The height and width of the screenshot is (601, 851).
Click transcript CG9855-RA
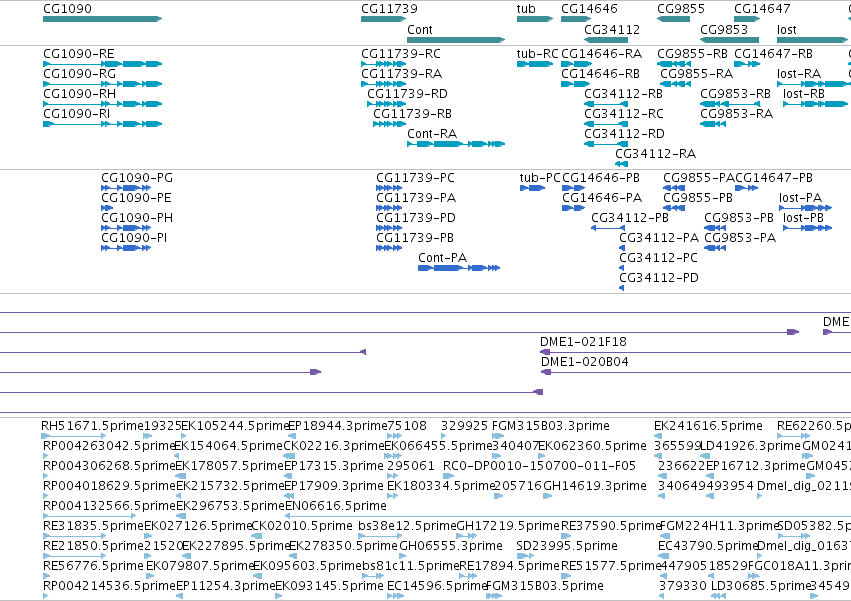coord(675,84)
